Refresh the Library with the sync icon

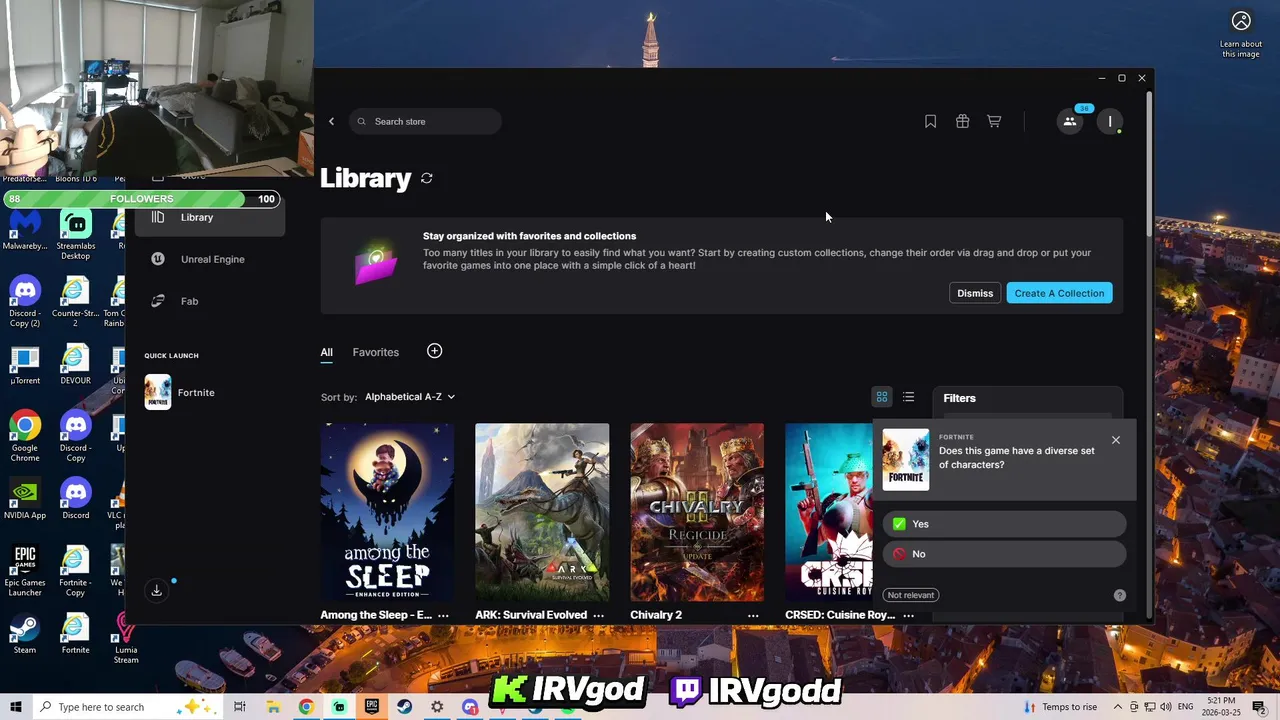pyautogui.click(x=427, y=178)
